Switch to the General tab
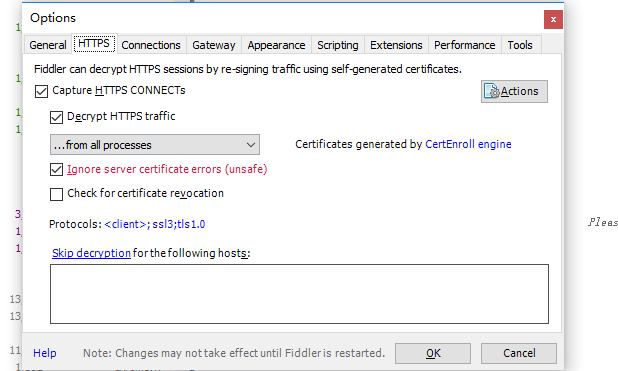The height and width of the screenshot is (371, 618). pyautogui.click(x=48, y=45)
